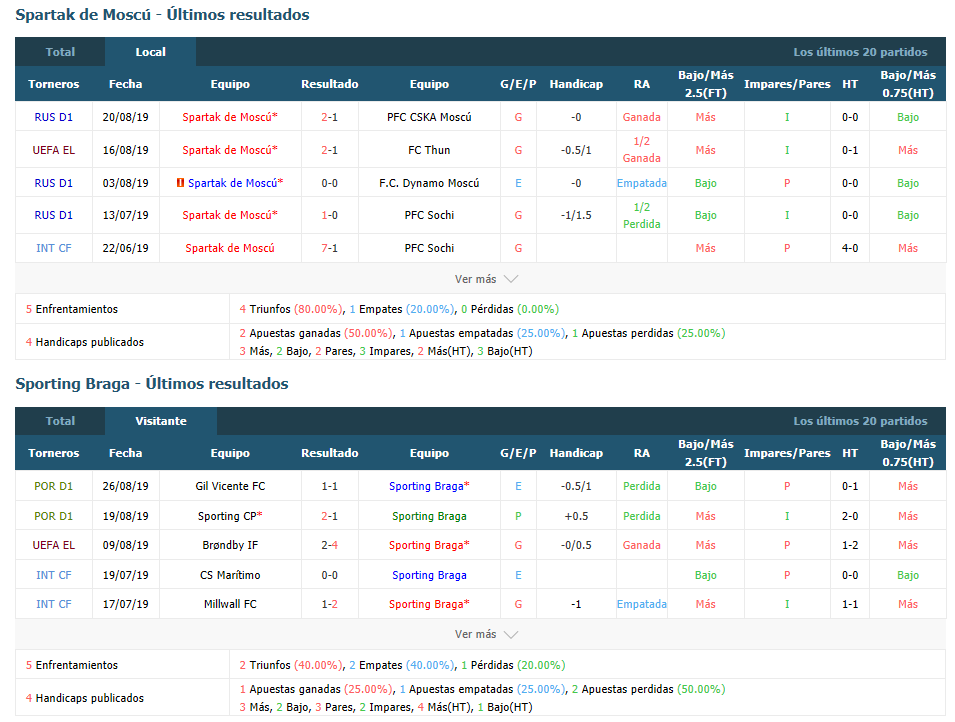The width and height of the screenshot is (955, 722).
Task: Click CS Marítimo team name
Action: coord(230,575)
